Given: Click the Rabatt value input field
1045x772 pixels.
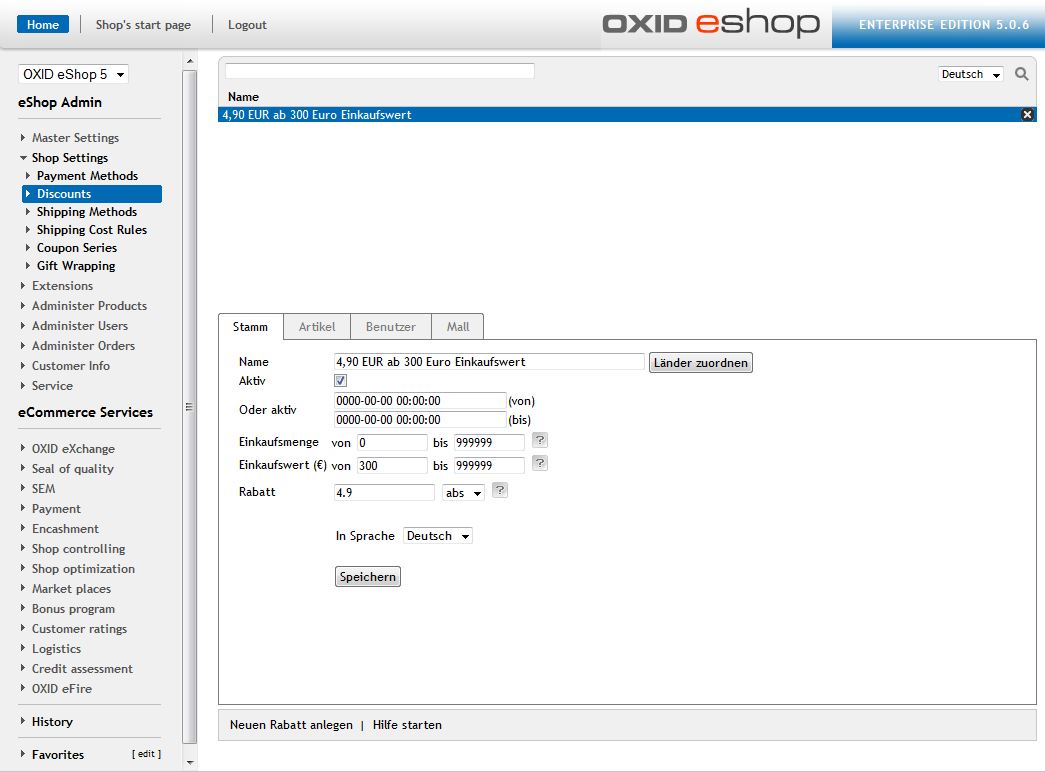Looking at the screenshot, I should coord(384,493).
